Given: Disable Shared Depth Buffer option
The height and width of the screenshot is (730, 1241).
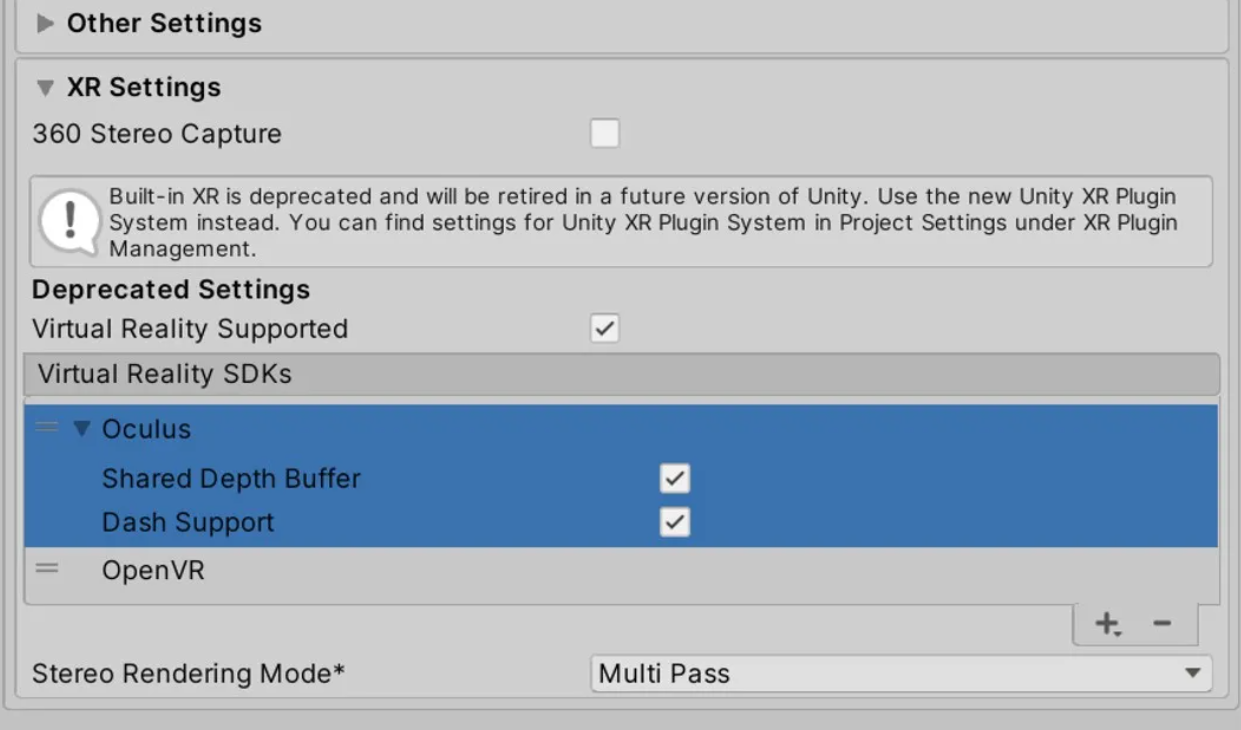Looking at the screenshot, I should (675, 479).
